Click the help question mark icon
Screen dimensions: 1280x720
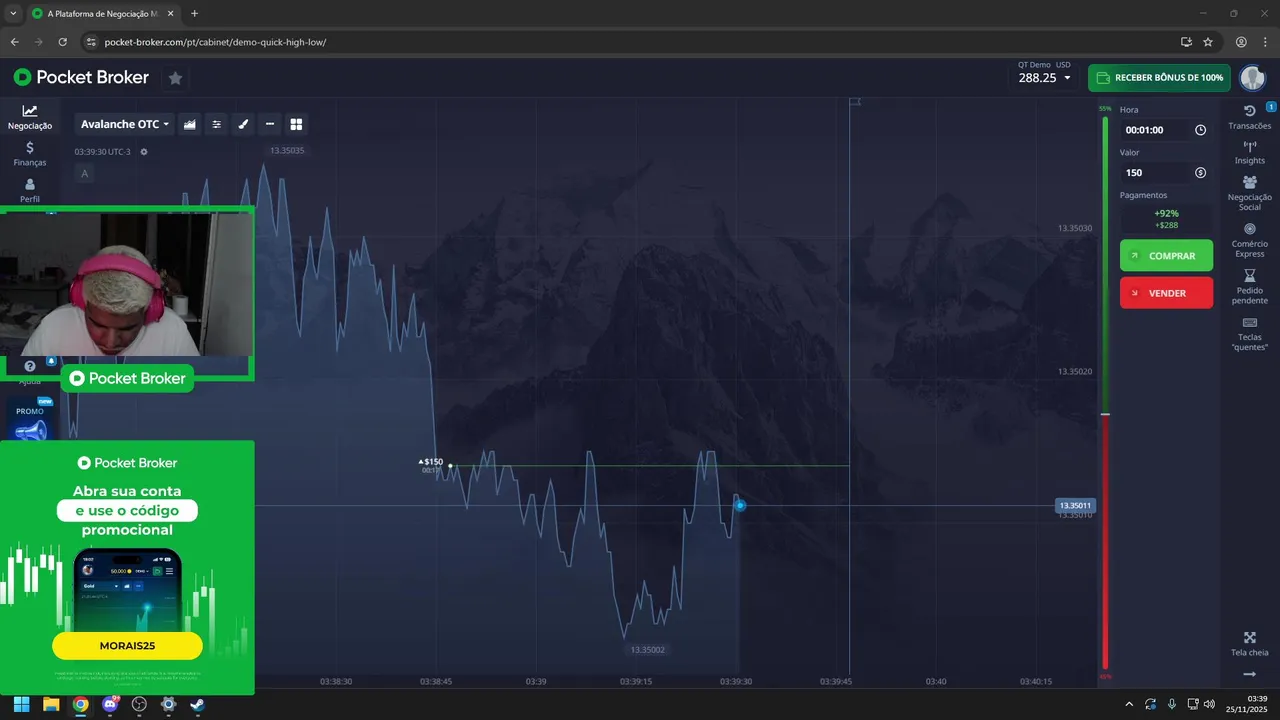30,366
